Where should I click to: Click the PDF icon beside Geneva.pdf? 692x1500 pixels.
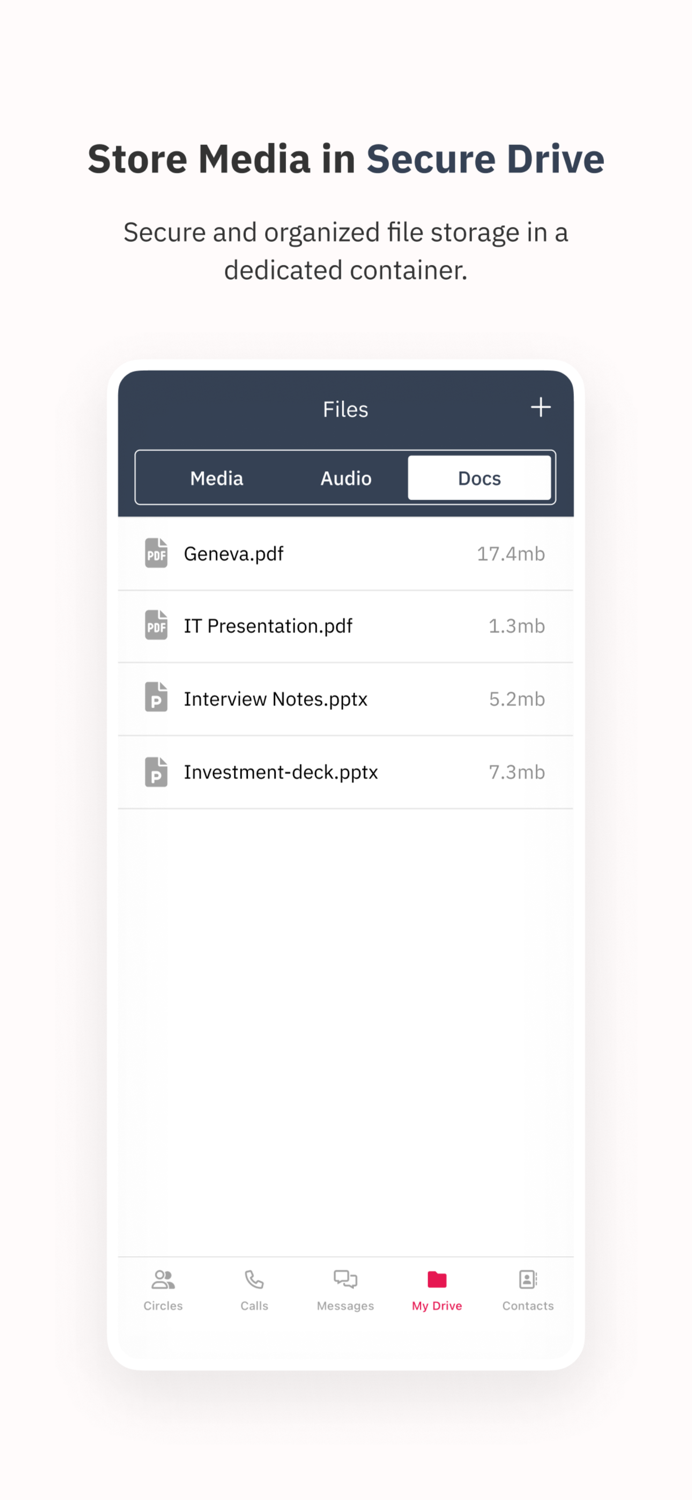[156, 553]
